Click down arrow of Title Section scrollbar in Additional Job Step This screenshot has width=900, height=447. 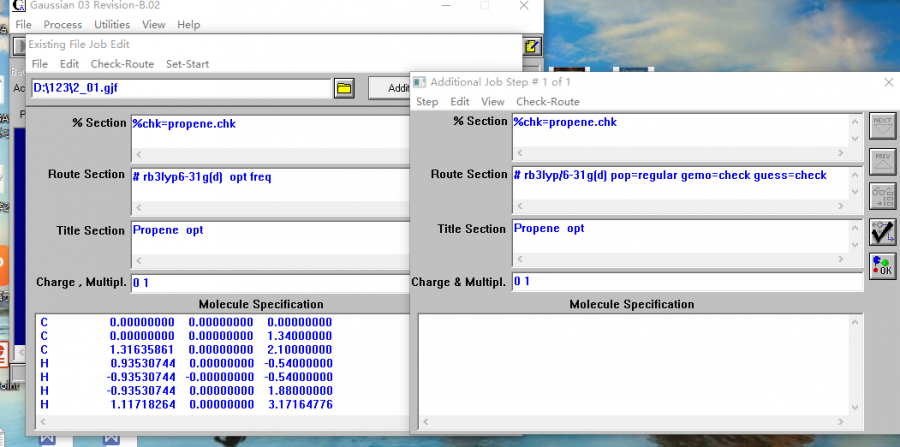coord(855,245)
